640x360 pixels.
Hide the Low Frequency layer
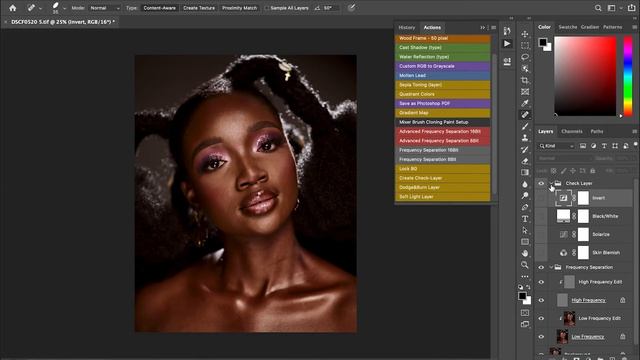[x=541, y=337]
